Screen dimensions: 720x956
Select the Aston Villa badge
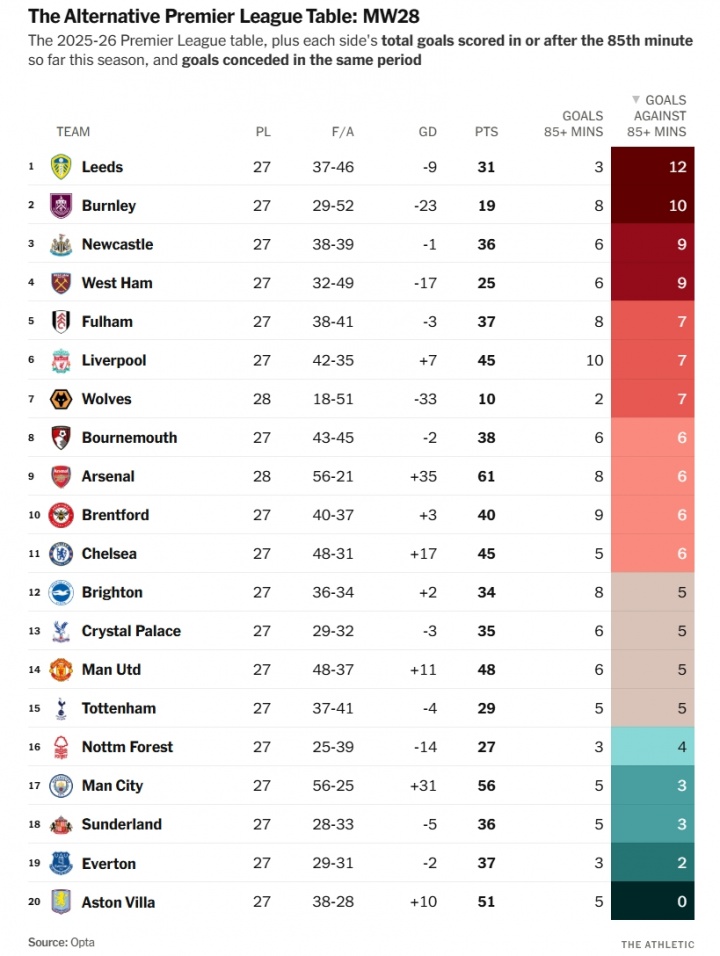coord(61,902)
